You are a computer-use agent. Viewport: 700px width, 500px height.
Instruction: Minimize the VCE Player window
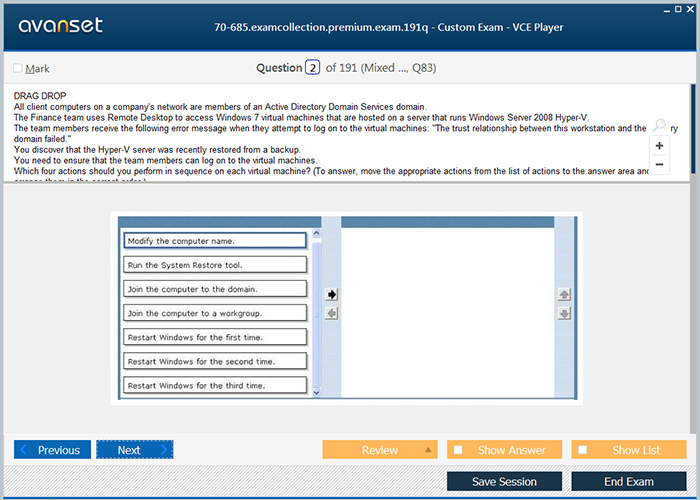pyautogui.click(x=667, y=10)
